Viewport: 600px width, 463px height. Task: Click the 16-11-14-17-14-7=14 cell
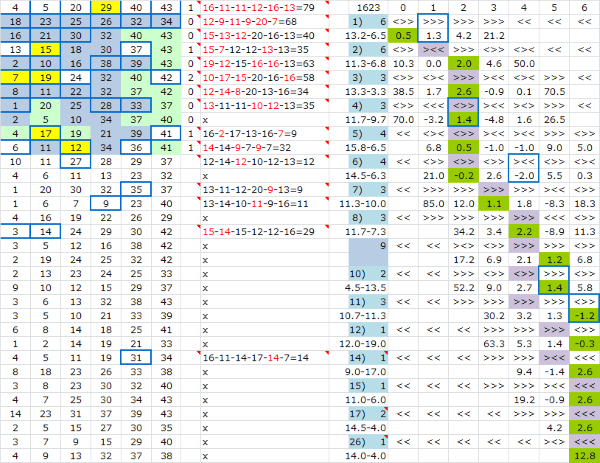pyautogui.click(x=264, y=358)
